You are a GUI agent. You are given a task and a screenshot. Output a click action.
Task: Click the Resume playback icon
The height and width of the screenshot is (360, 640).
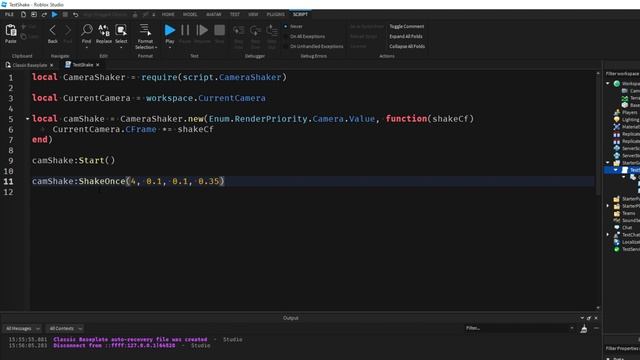tap(202, 30)
